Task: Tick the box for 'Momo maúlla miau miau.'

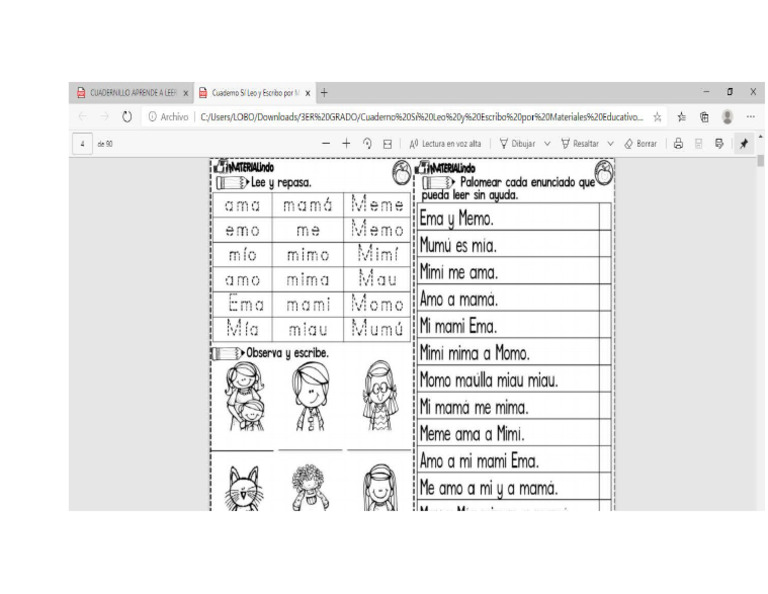Action: click(605, 378)
